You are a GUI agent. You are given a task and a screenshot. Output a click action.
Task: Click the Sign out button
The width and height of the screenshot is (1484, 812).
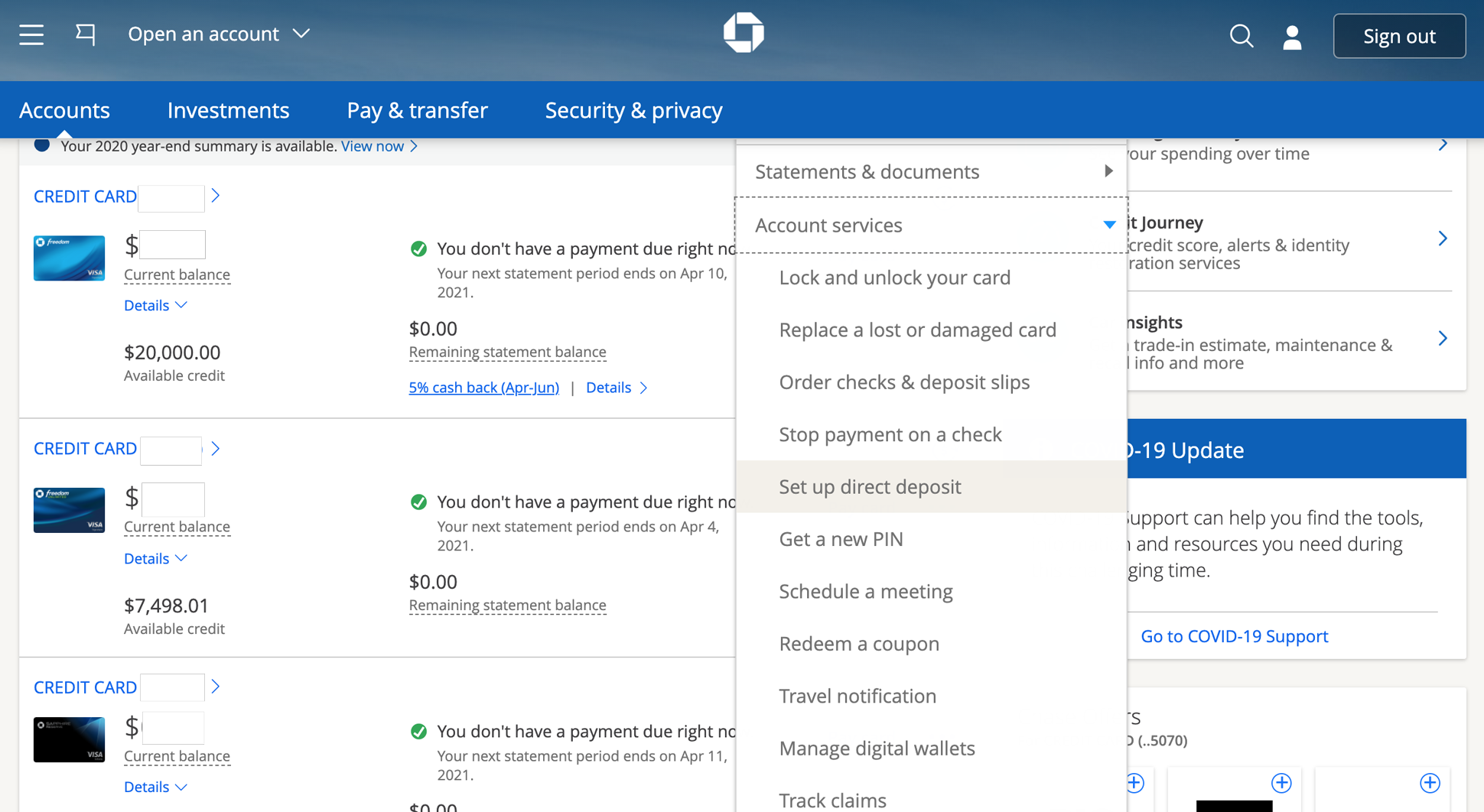[x=1399, y=36]
